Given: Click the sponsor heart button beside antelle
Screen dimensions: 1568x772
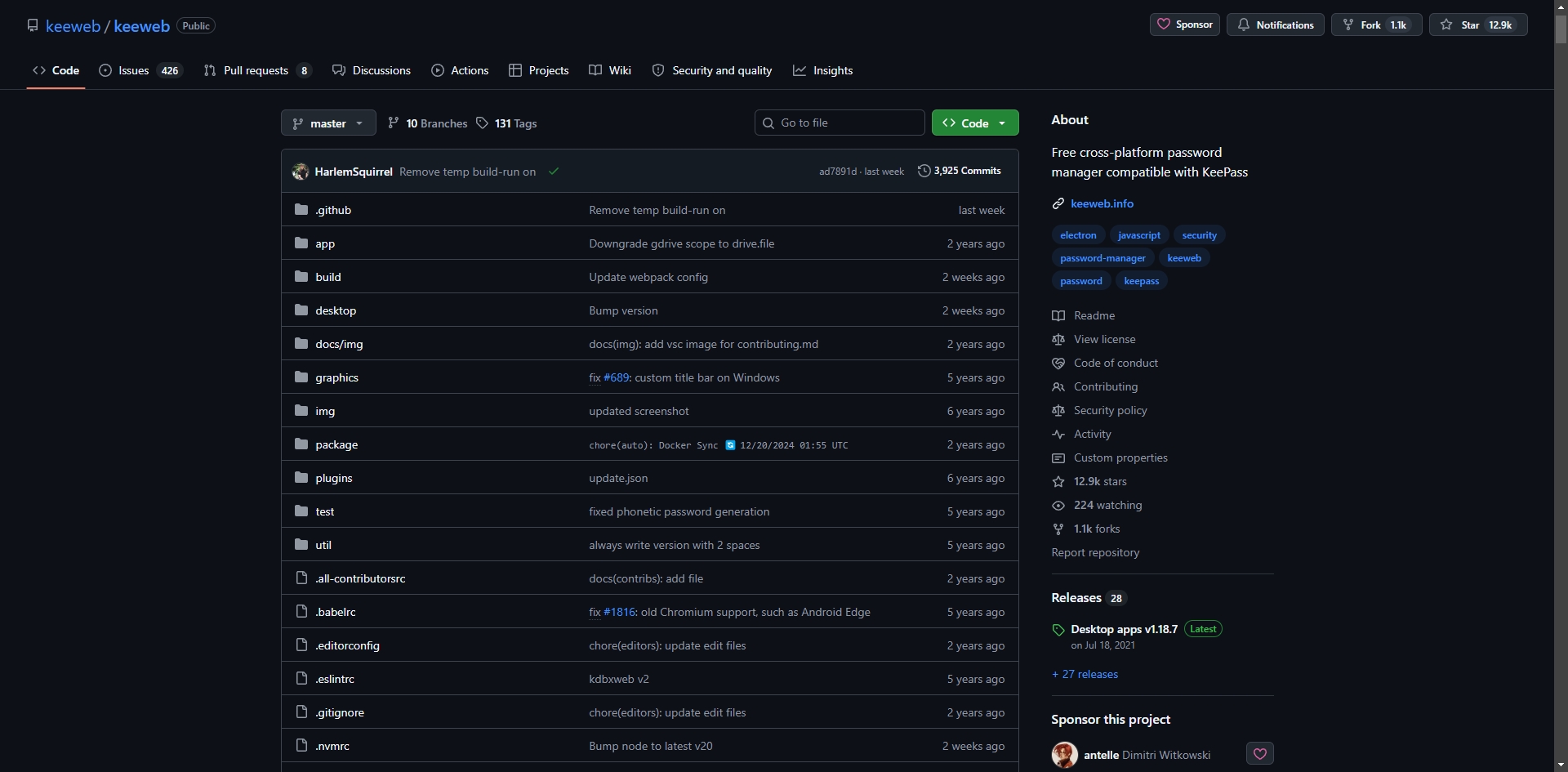Looking at the screenshot, I should point(1259,754).
